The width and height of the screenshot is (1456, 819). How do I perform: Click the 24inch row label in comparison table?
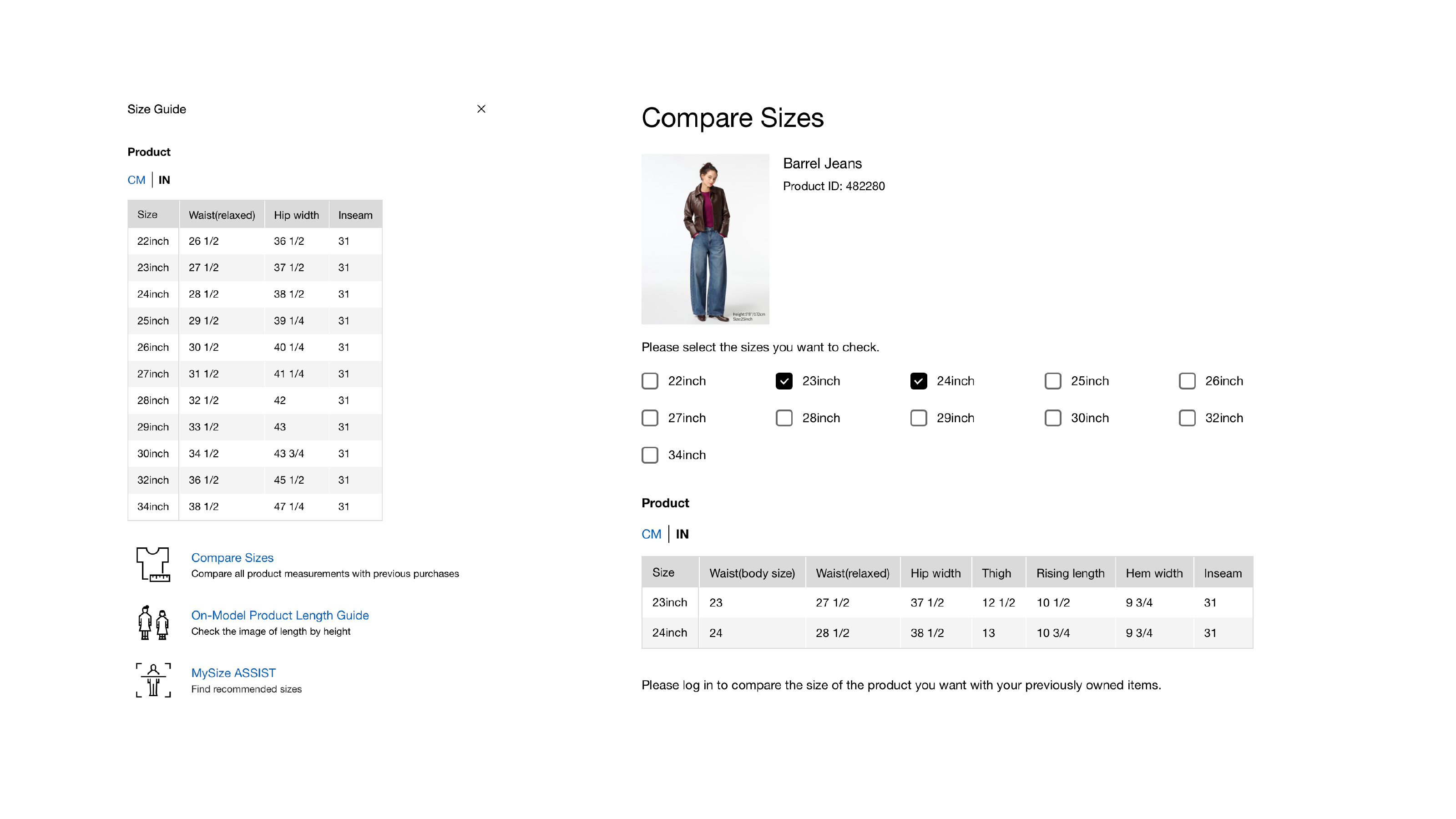669,632
